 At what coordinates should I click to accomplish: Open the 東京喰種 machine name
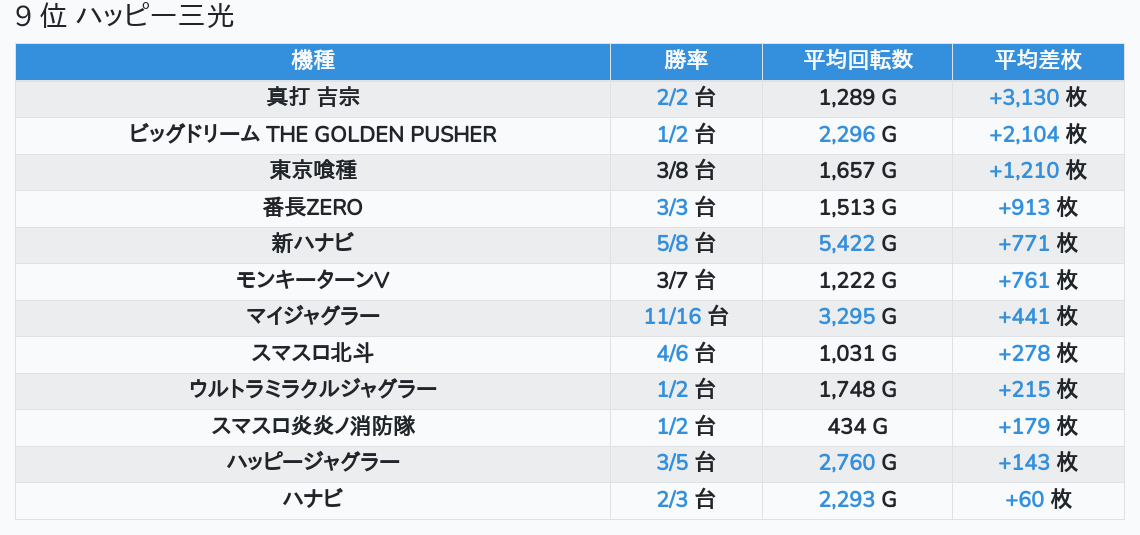click(313, 171)
